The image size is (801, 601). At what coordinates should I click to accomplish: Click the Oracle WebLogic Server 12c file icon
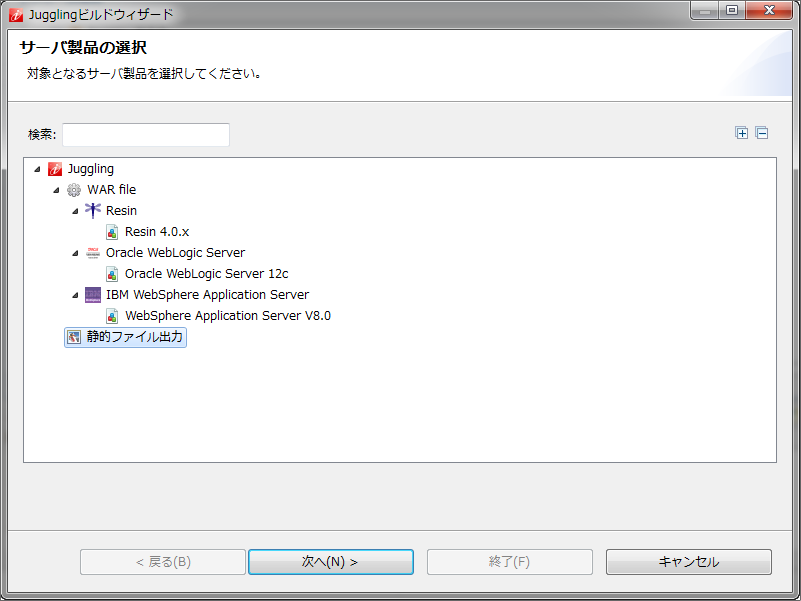[x=112, y=274]
